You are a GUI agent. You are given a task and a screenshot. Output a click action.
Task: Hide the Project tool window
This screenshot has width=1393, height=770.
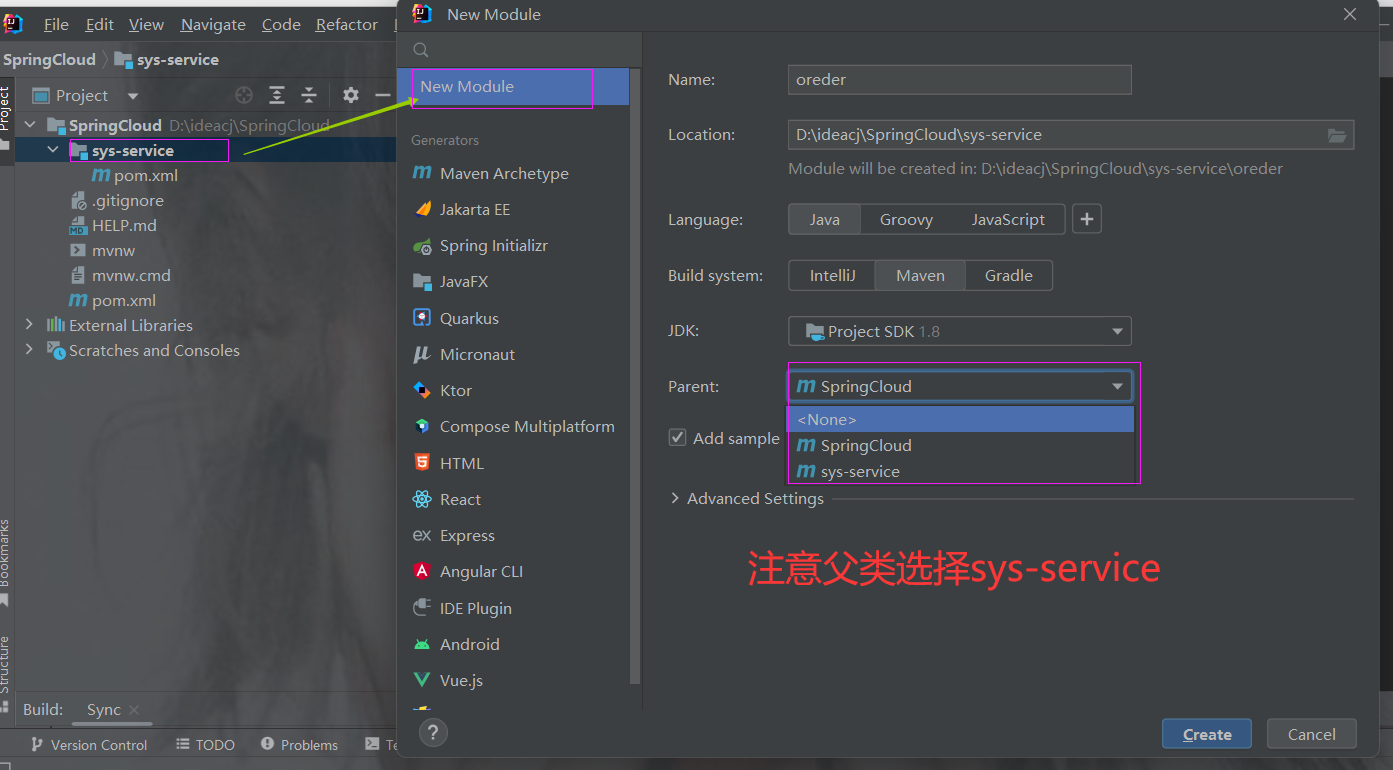pos(383,95)
